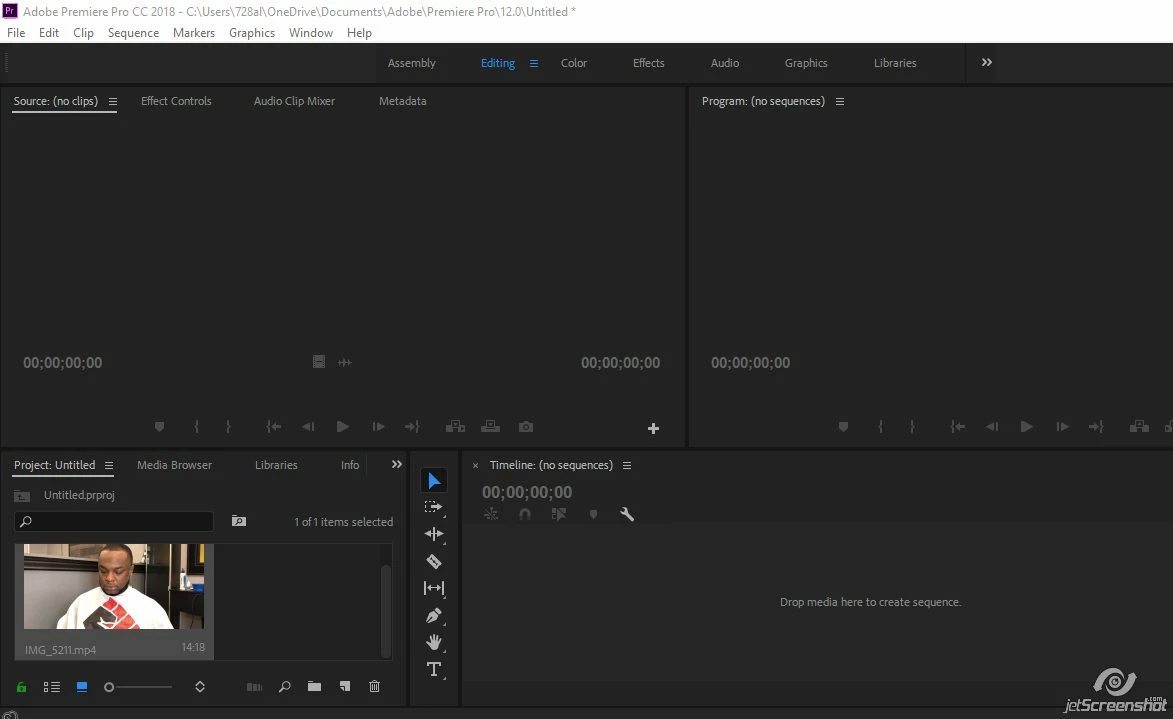This screenshot has width=1173, height=719.
Task: Click the Export Frame camera icon
Action: click(526, 426)
